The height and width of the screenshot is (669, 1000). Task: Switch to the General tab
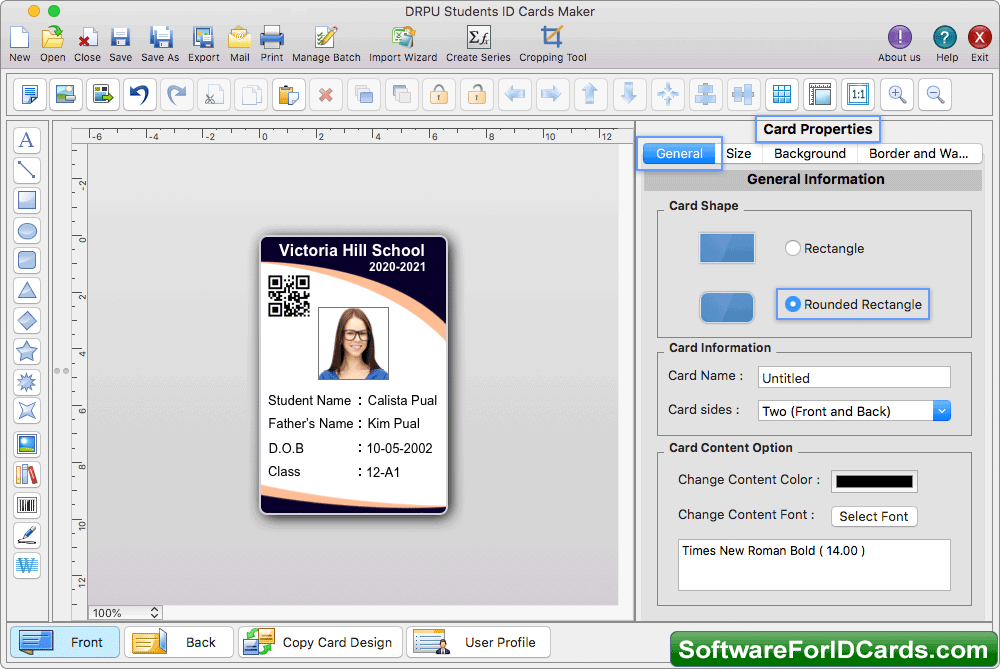pos(679,154)
